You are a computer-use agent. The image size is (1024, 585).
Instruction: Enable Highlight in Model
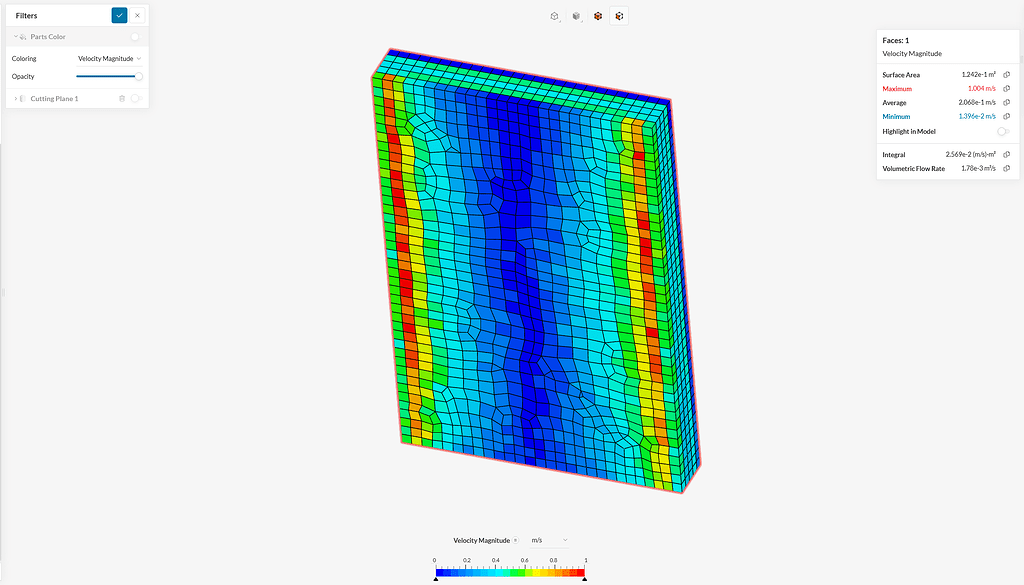(1003, 131)
